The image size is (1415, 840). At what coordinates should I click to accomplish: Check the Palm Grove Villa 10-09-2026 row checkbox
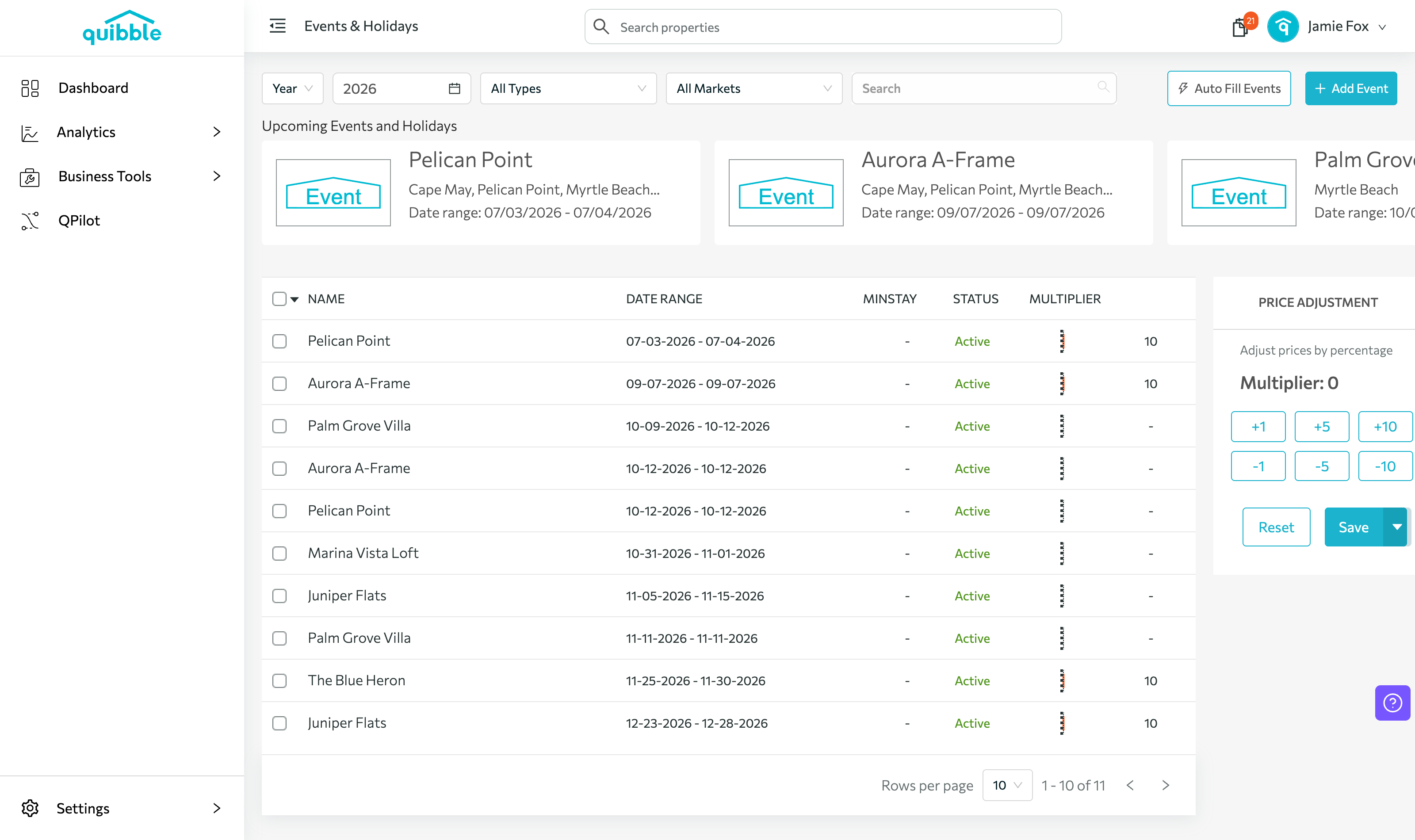tap(279, 426)
